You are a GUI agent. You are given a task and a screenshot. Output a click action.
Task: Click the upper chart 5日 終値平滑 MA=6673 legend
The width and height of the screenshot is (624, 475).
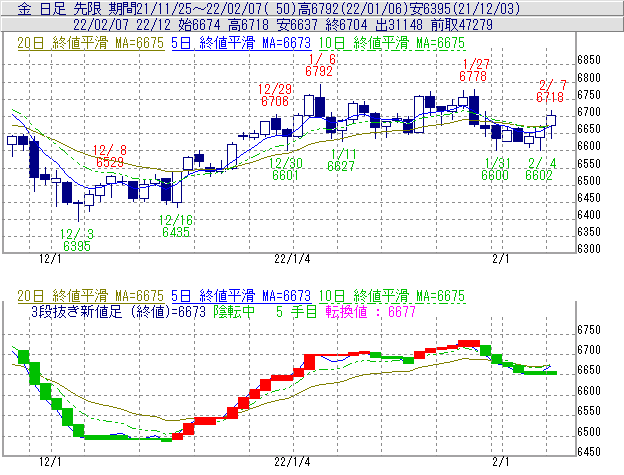pyautogui.click(x=241, y=43)
